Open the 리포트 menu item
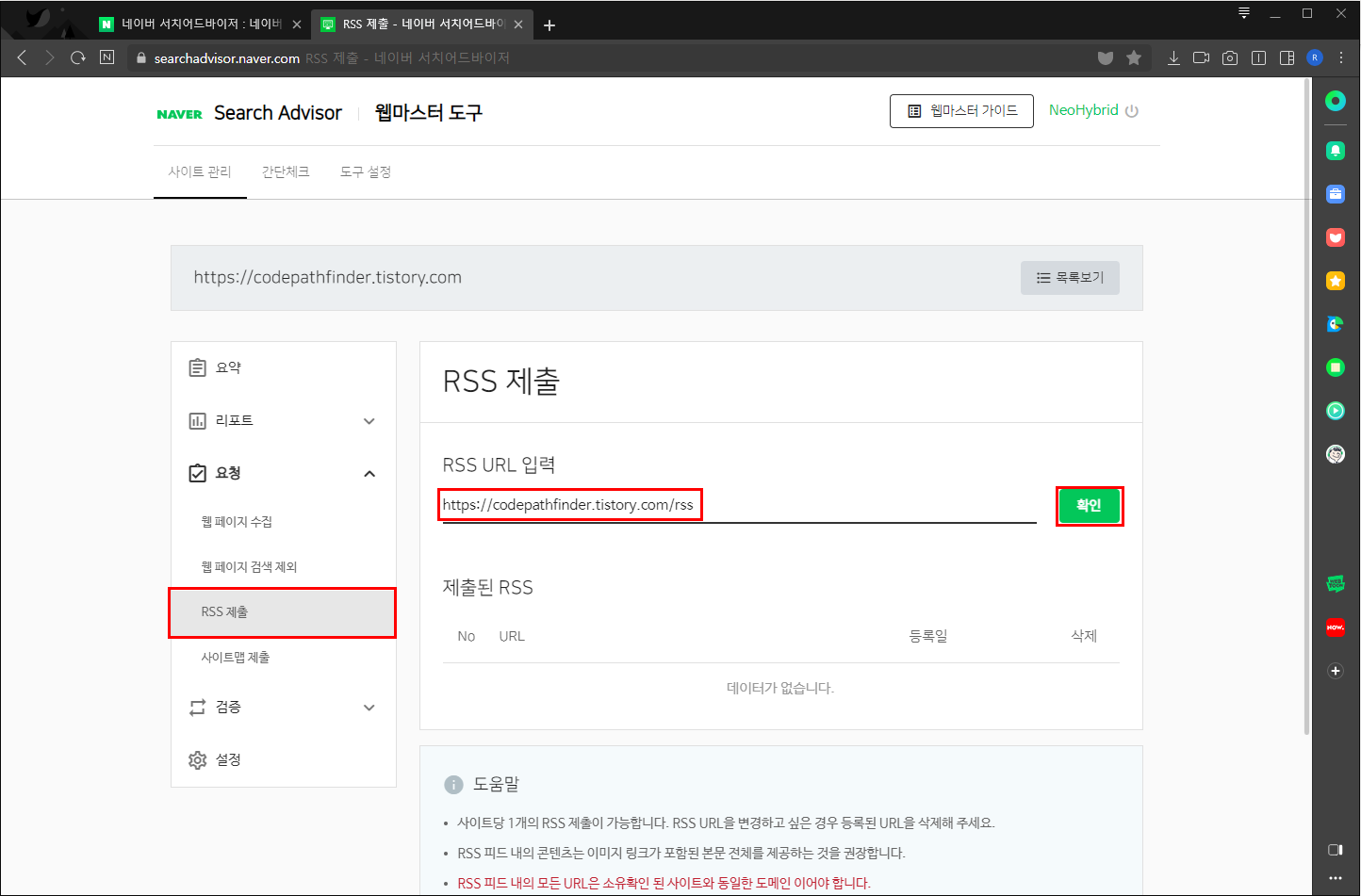 pyautogui.click(x=235, y=420)
